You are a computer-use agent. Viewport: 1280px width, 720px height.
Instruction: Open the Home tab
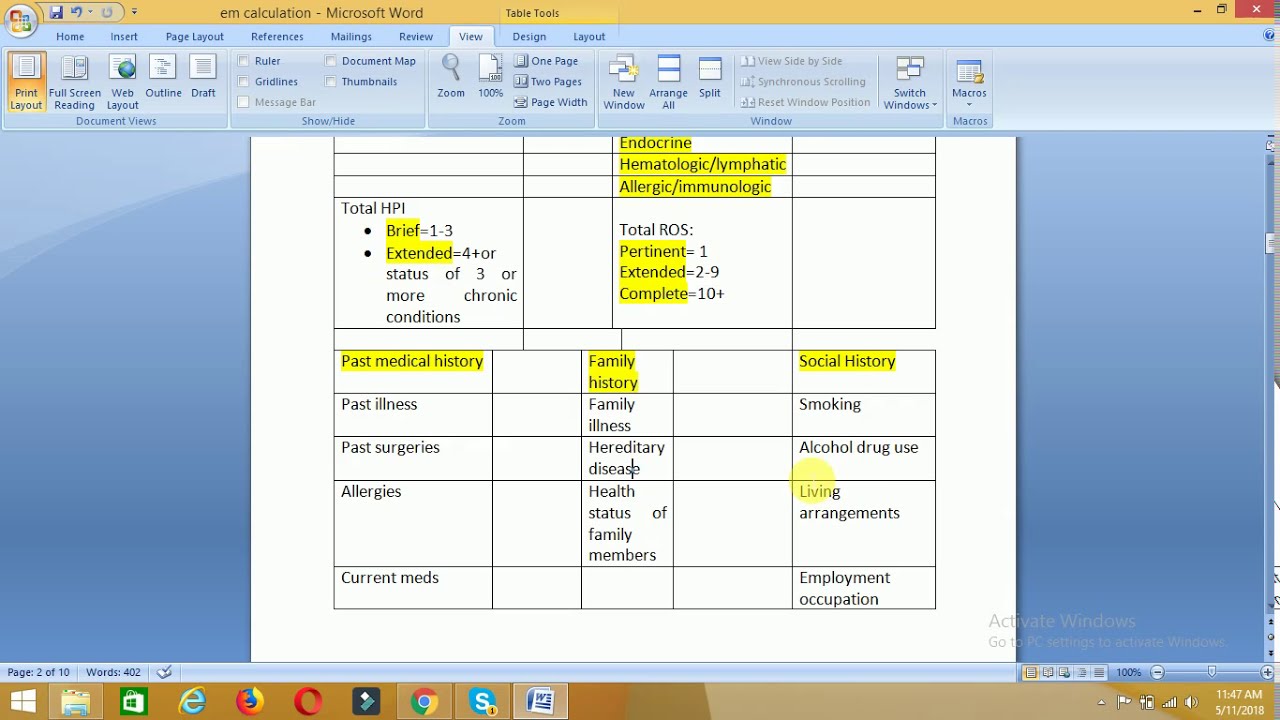click(70, 37)
